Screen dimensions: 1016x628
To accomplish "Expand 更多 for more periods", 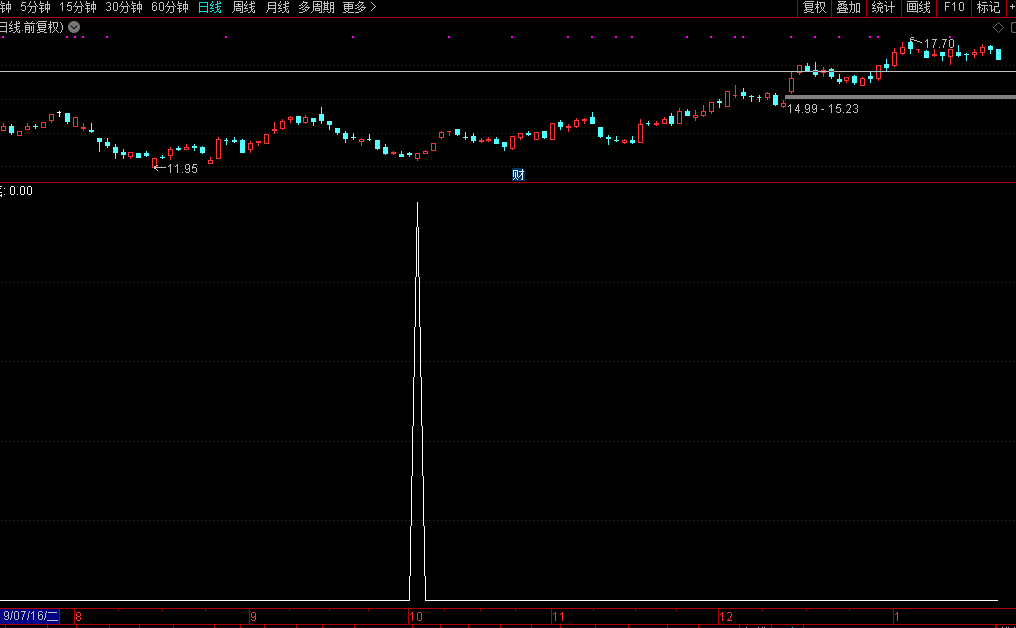I will (359, 7).
